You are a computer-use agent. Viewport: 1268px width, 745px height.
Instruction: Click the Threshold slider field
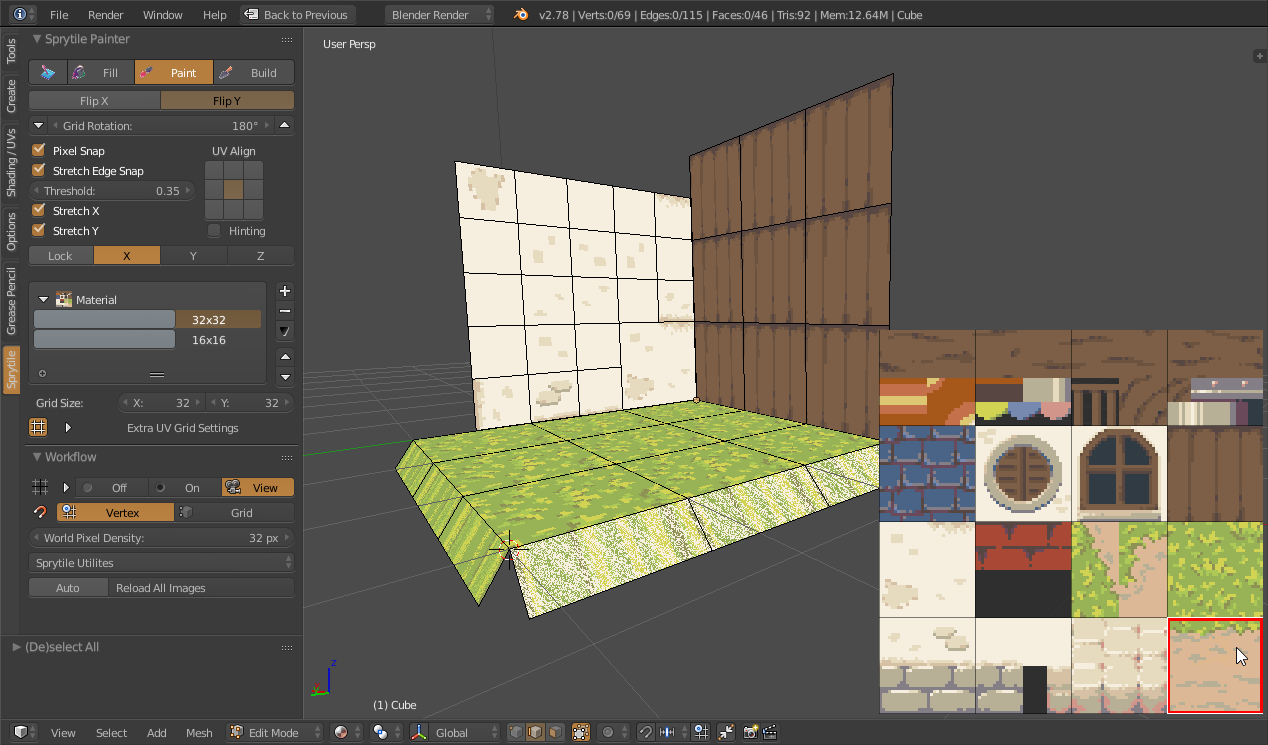(111, 190)
